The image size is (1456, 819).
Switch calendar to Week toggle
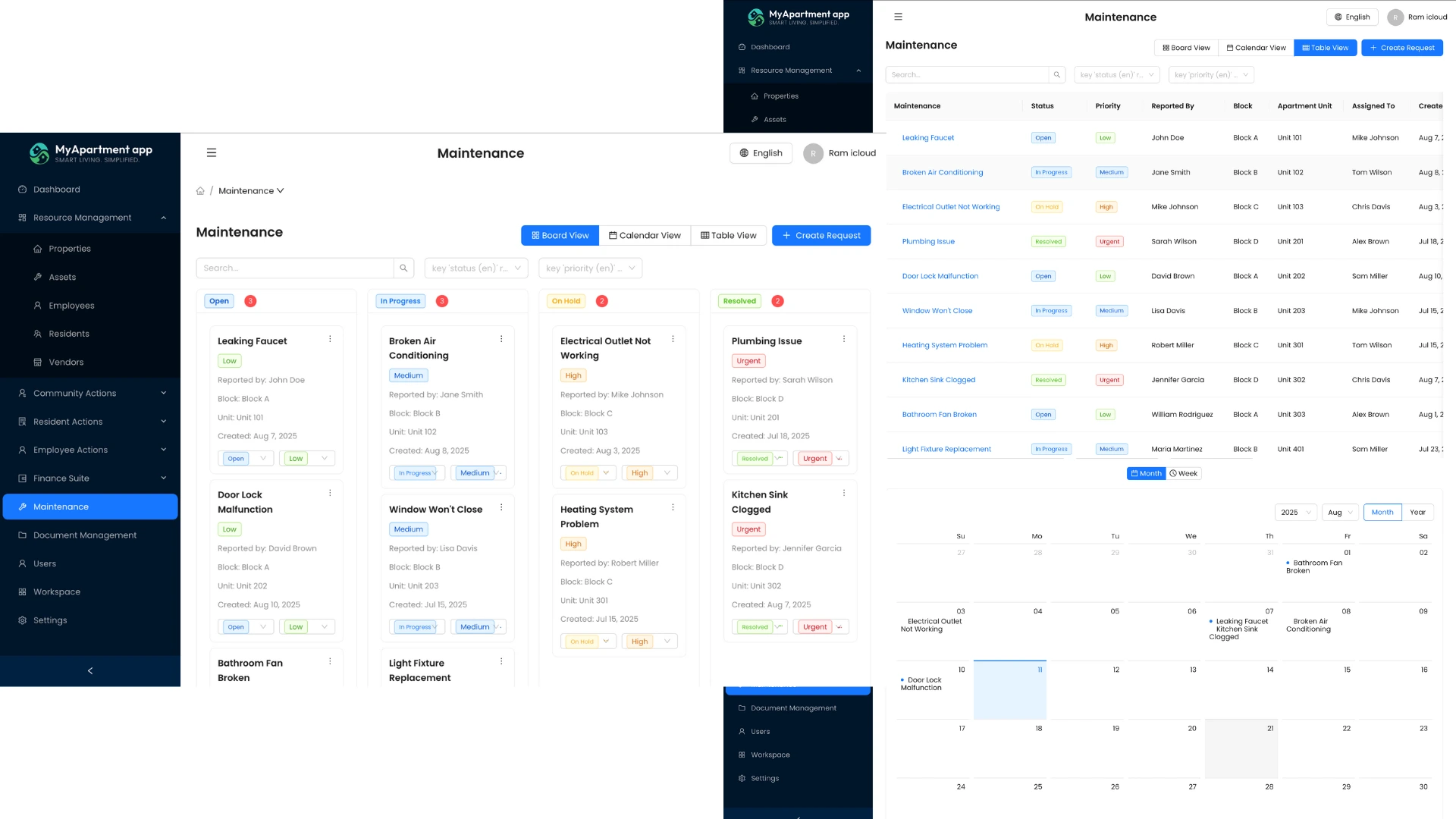coord(1183,473)
